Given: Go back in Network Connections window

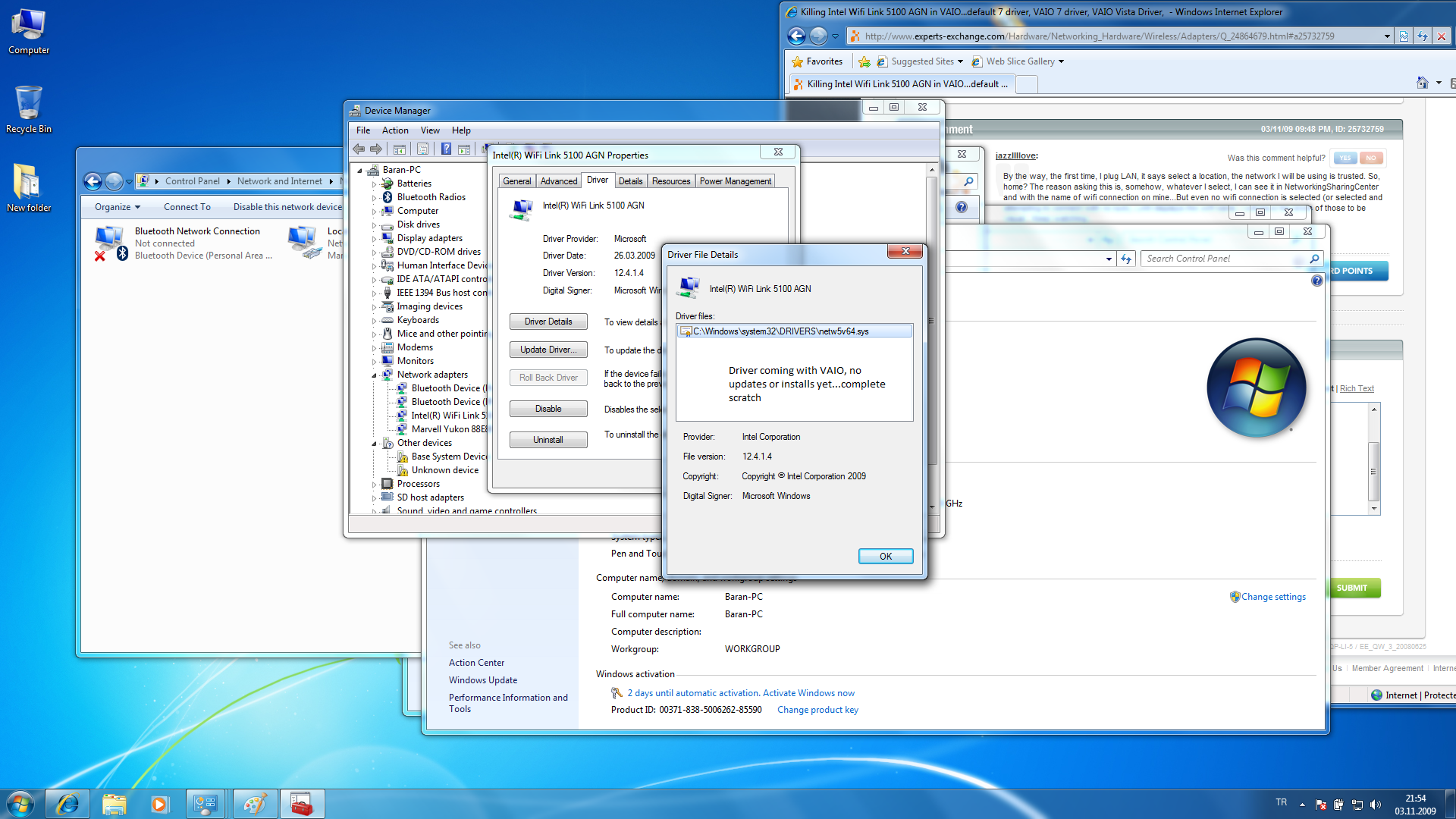Looking at the screenshot, I should [93, 181].
